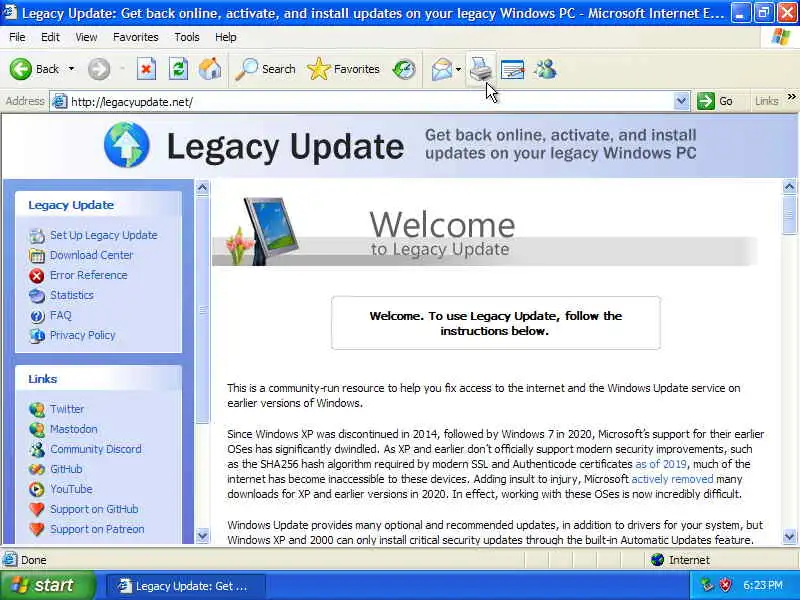
Task: Click the Internet zone globe in status bar
Action: (x=658, y=560)
